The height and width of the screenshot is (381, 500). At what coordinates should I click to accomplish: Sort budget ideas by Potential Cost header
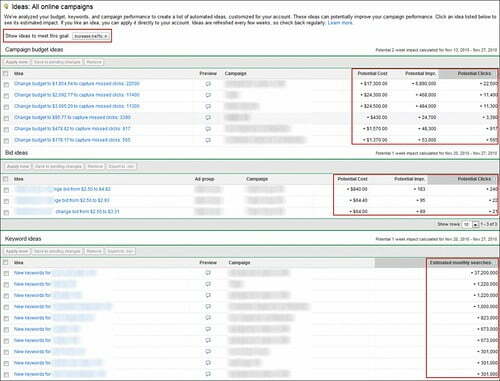click(x=372, y=73)
